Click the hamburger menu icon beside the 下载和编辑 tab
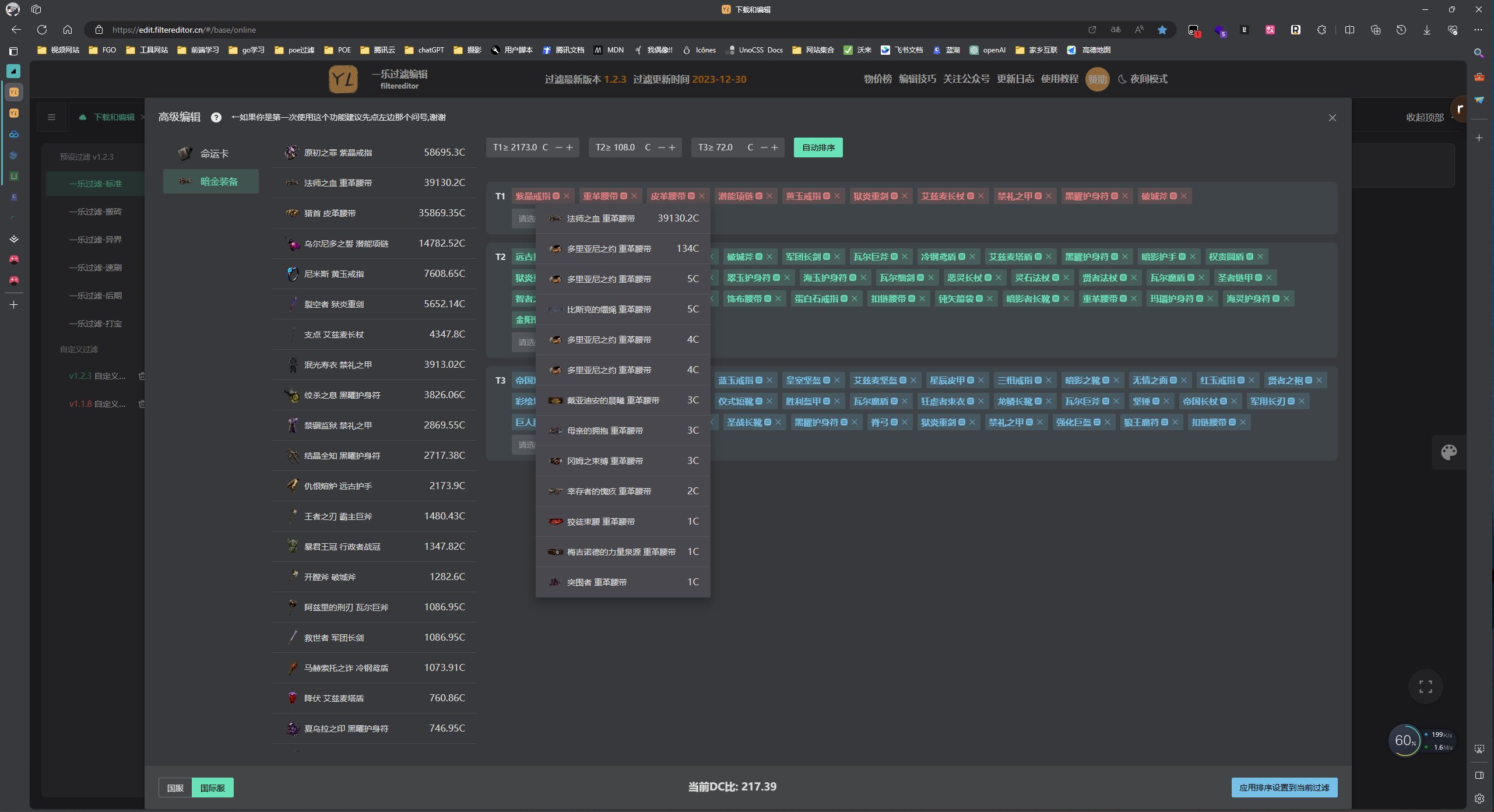This screenshot has width=1494, height=812. (x=51, y=117)
